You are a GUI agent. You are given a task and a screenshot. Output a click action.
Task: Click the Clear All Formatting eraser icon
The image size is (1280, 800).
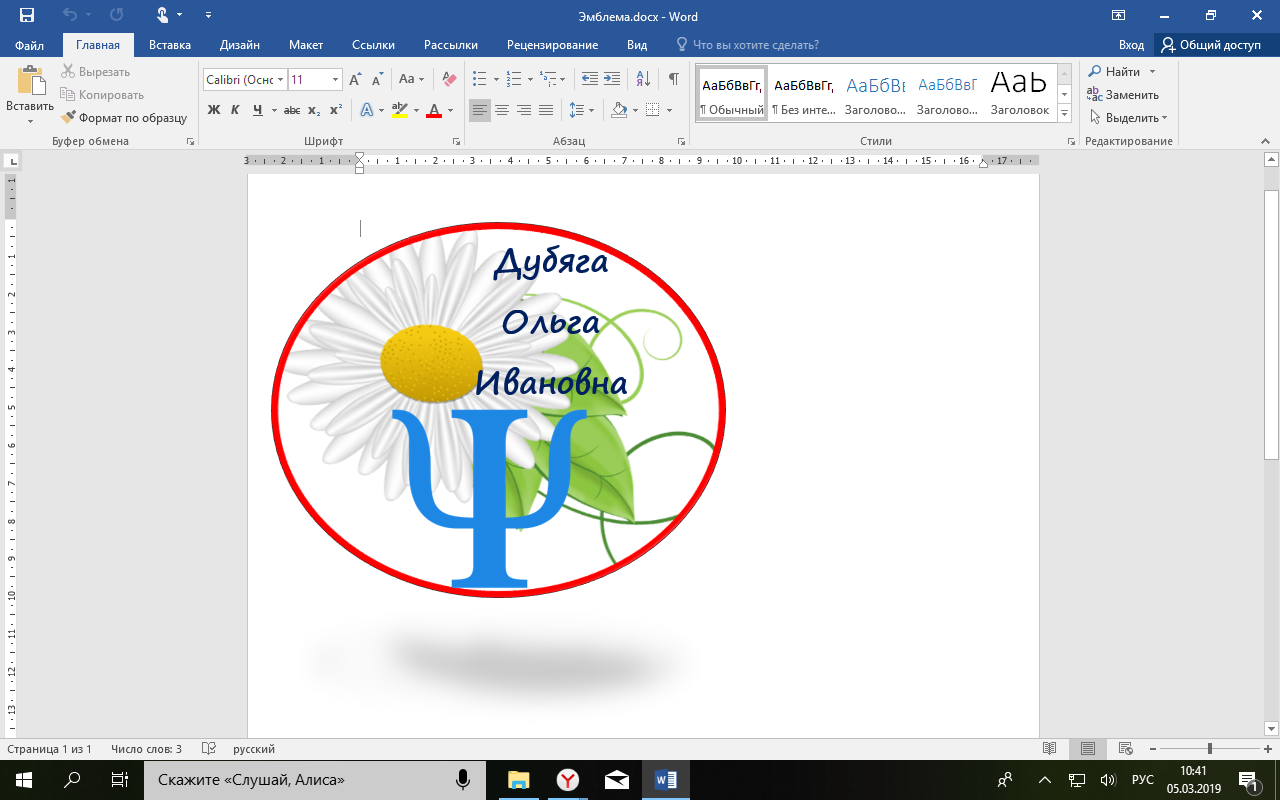click(x=449, y=79)
